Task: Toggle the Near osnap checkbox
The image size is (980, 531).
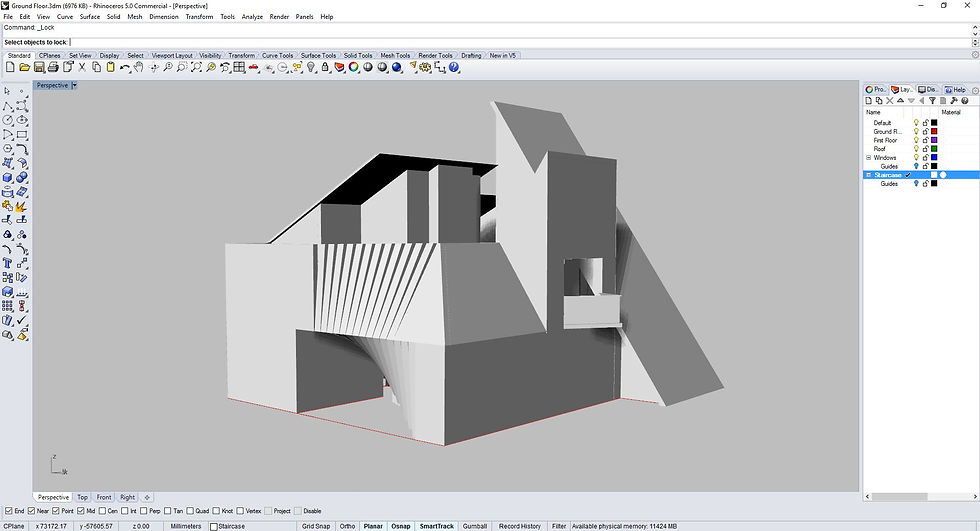Action: pos(31,511)
